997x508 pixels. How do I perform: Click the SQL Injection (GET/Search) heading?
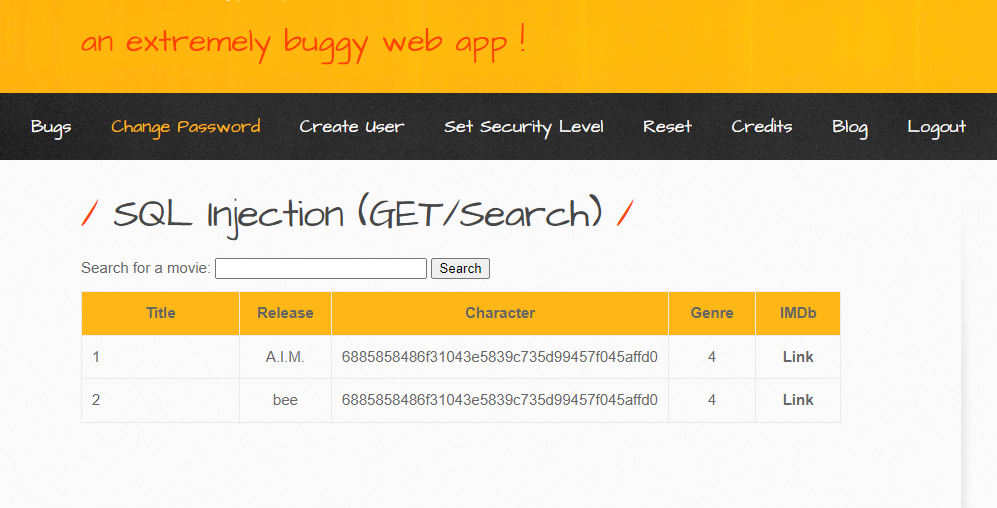pyautogui.click(x=358, y=214)
